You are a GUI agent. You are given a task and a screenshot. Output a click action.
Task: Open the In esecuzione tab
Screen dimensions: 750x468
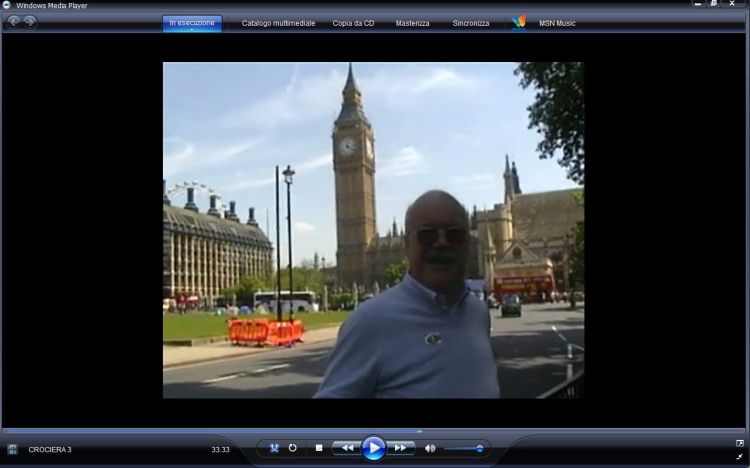pos(192,22)
